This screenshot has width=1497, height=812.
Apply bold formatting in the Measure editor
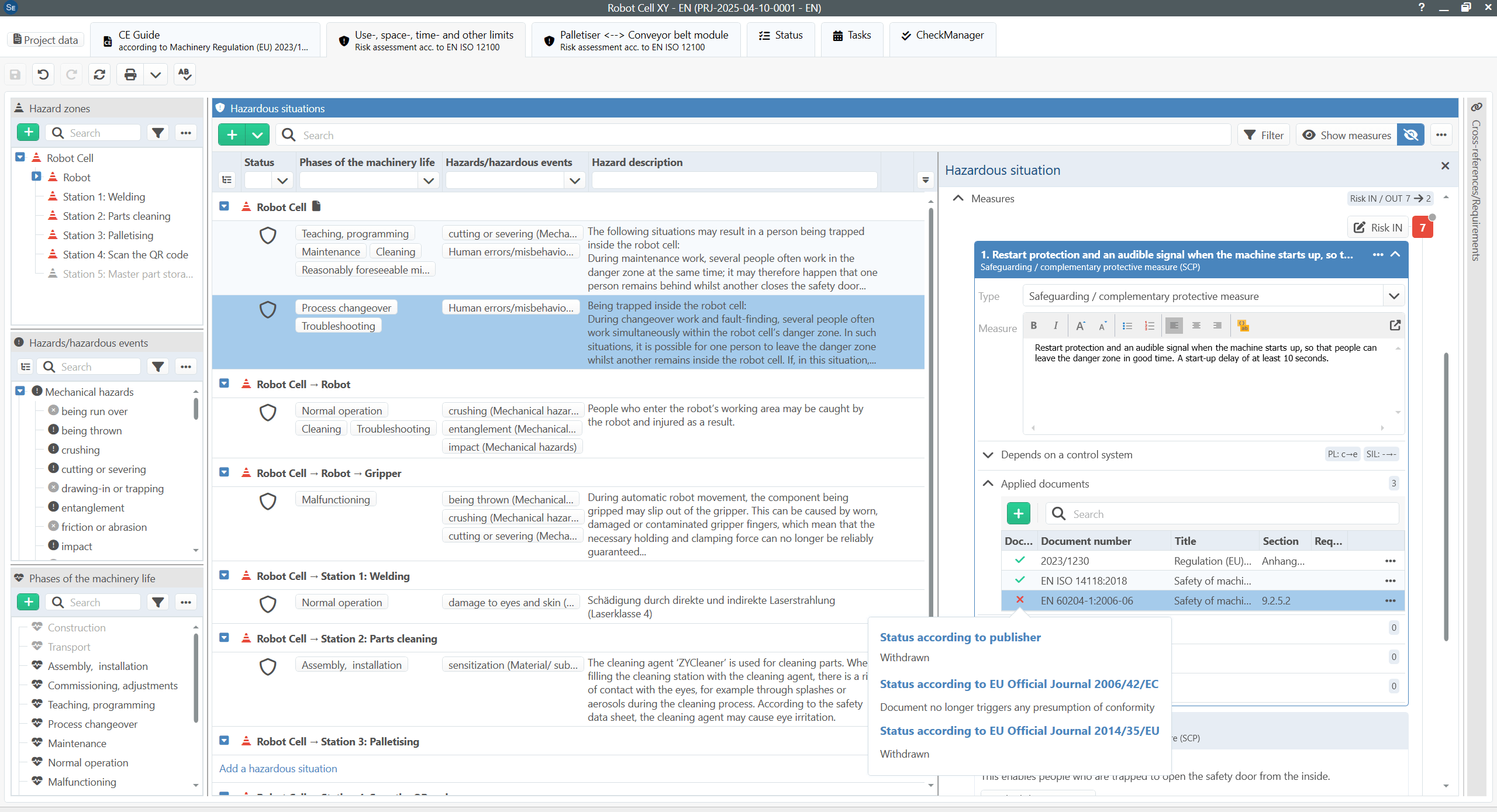pos(1034,326)
